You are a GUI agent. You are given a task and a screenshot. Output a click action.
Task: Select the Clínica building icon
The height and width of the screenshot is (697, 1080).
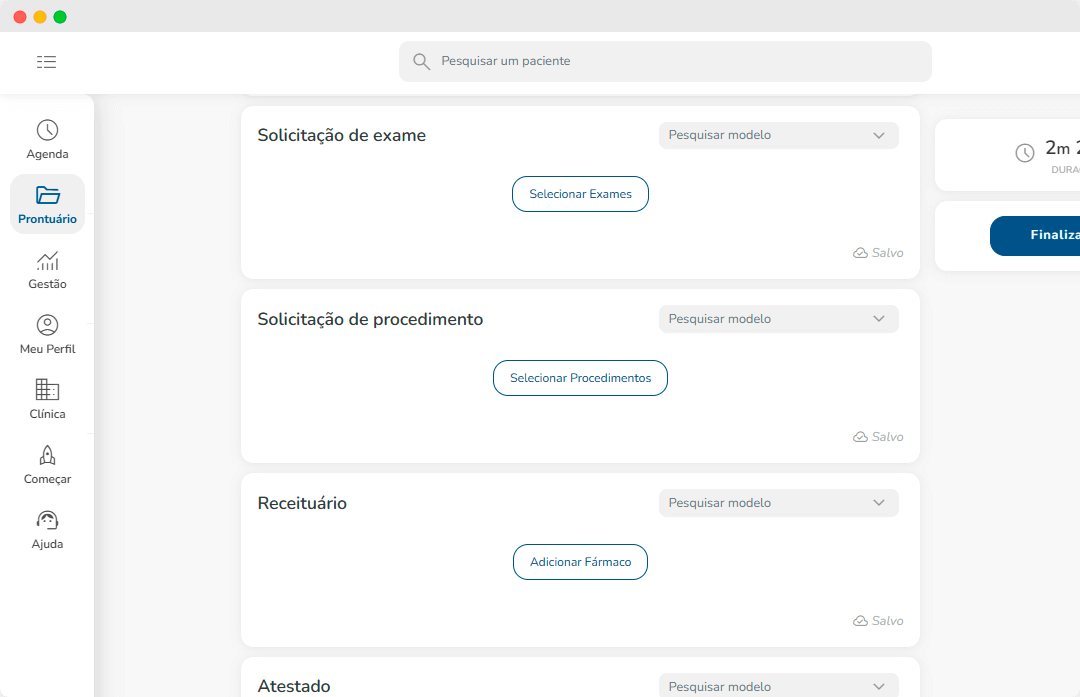[47, 390]
